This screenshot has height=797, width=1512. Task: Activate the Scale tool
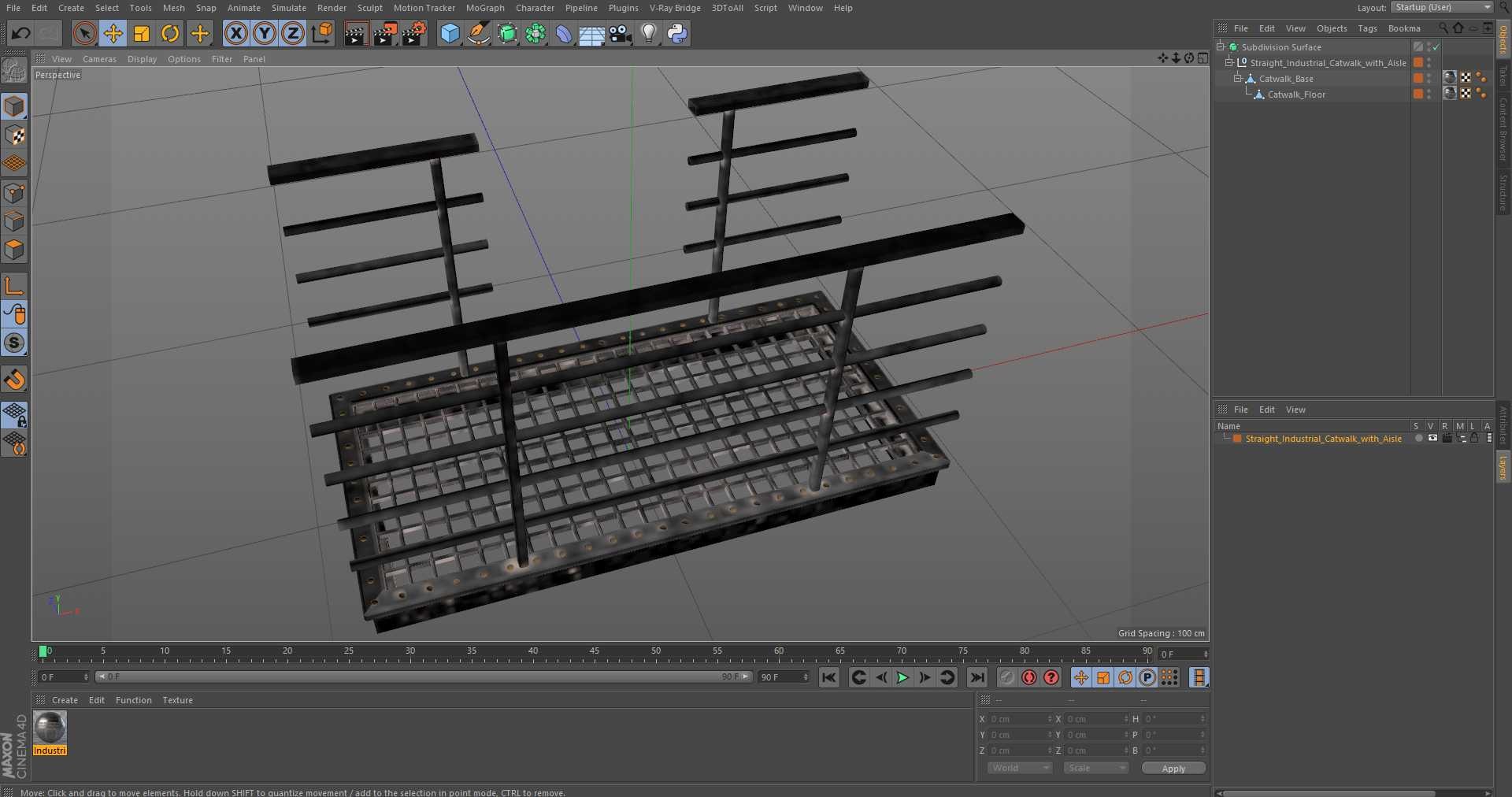pyautogui.click(x=142, y=33)
